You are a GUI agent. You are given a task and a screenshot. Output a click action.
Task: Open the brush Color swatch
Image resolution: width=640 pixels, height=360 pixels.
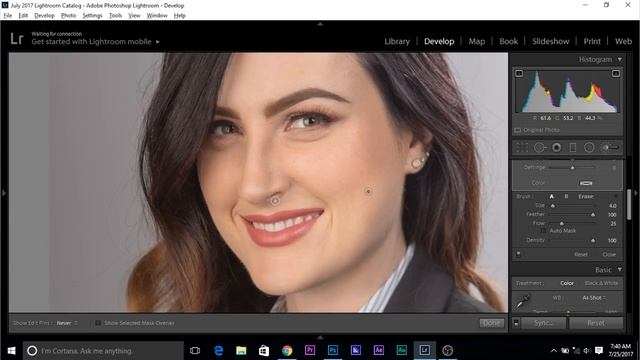click(x=586, y=183)
